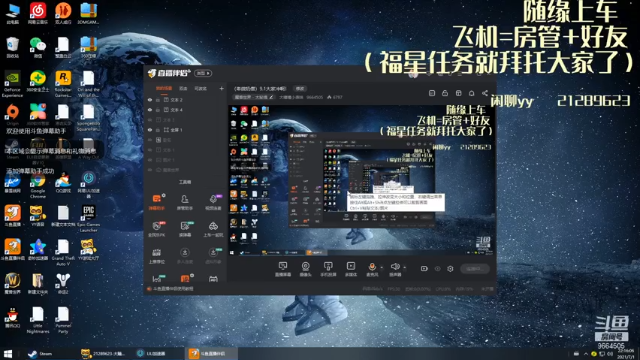Mute the 扬声器 speaker icon
This screenshot has height=360, width=640.
(x=395, y=266)
